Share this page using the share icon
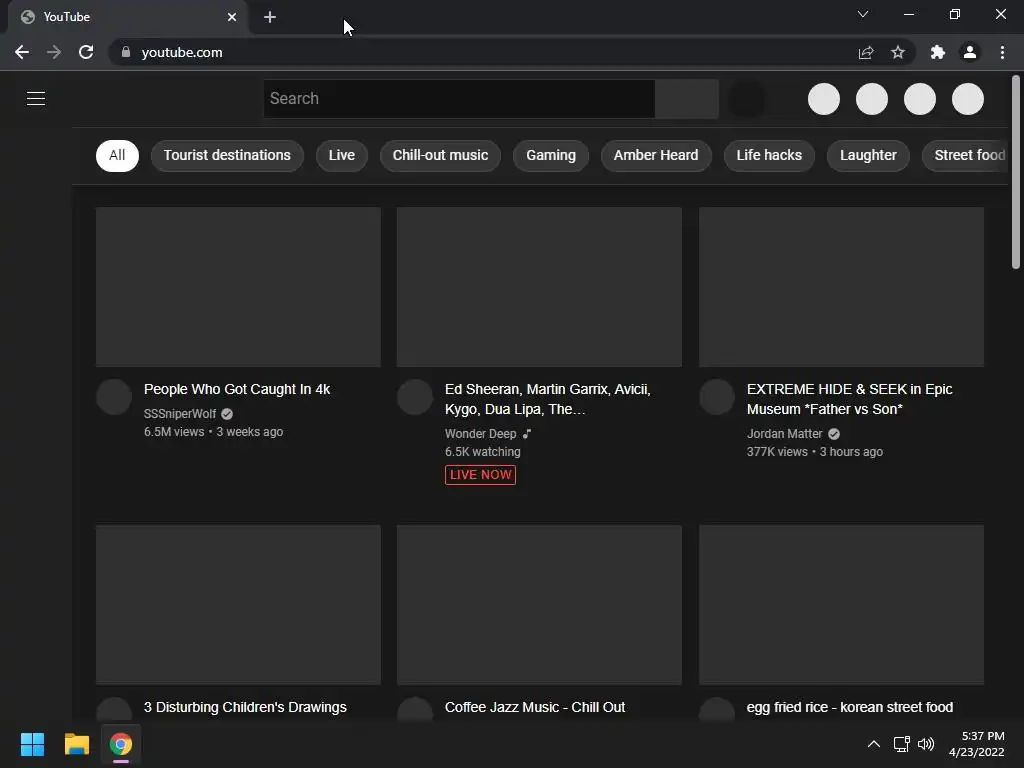The height and width of the screenshot is (768, 1024). 866,52
